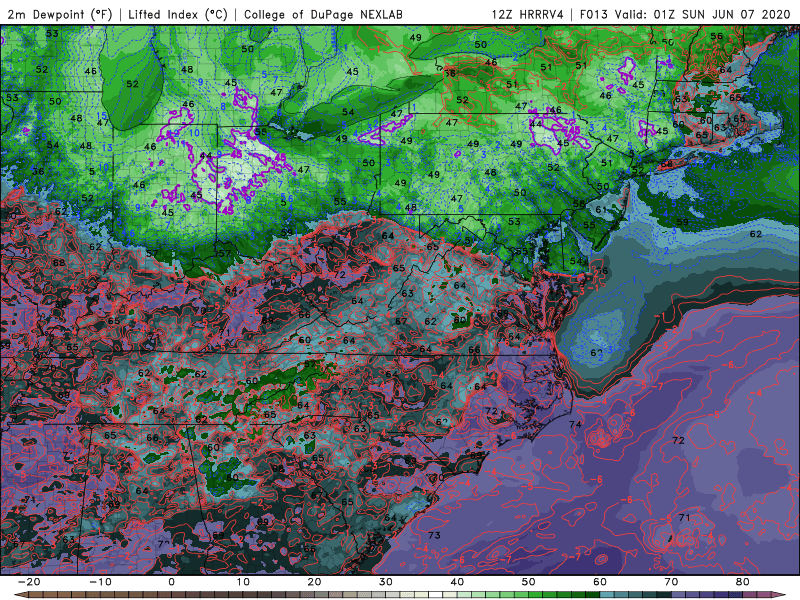Click the '0' label on the color scale
This screenshot has height=600, width=800.
171,582
